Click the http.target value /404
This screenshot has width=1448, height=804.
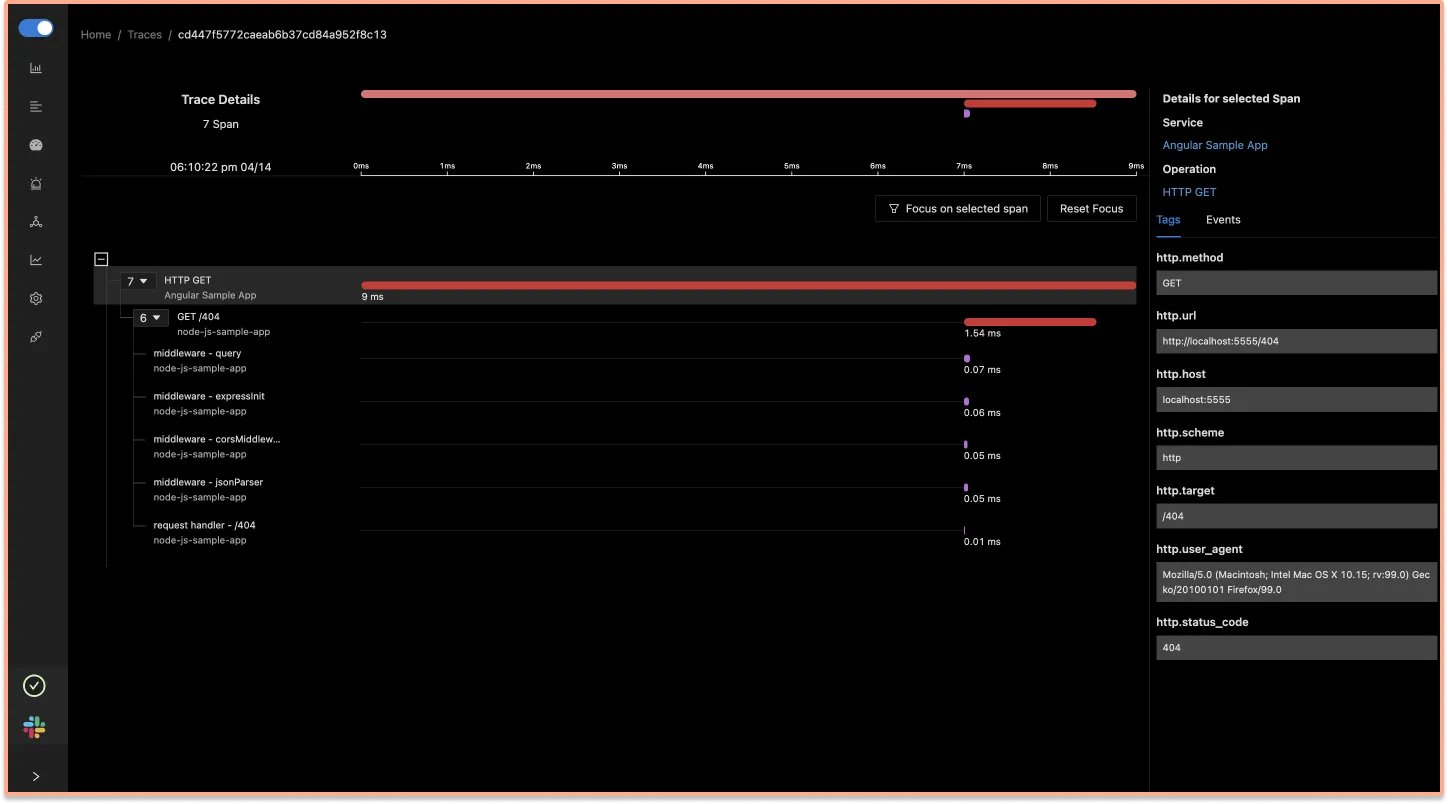(1296, 516)
